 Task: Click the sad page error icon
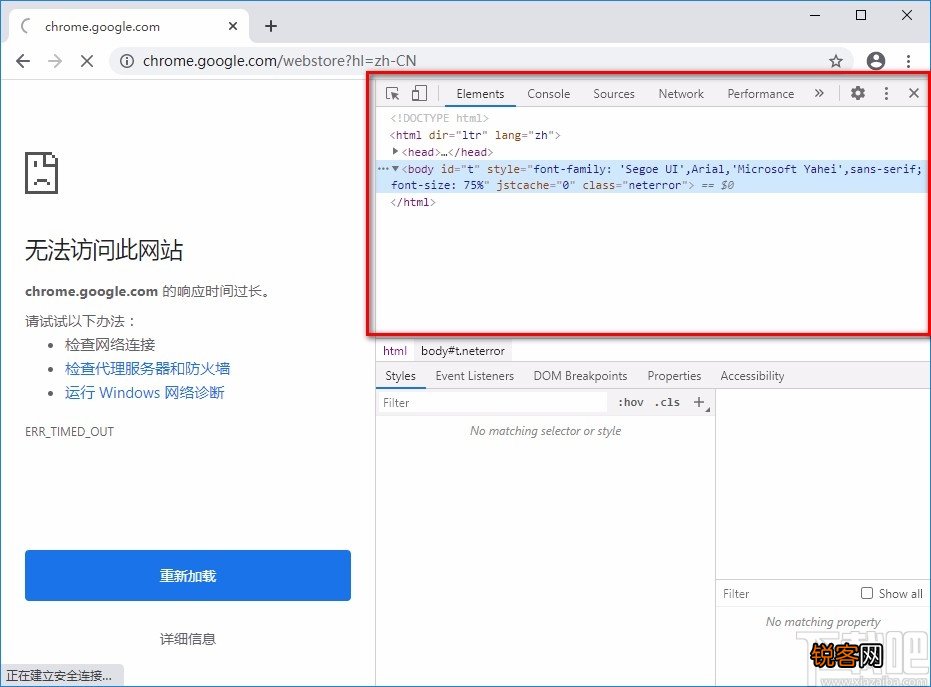pyautogui.click(x=42, y=173)
